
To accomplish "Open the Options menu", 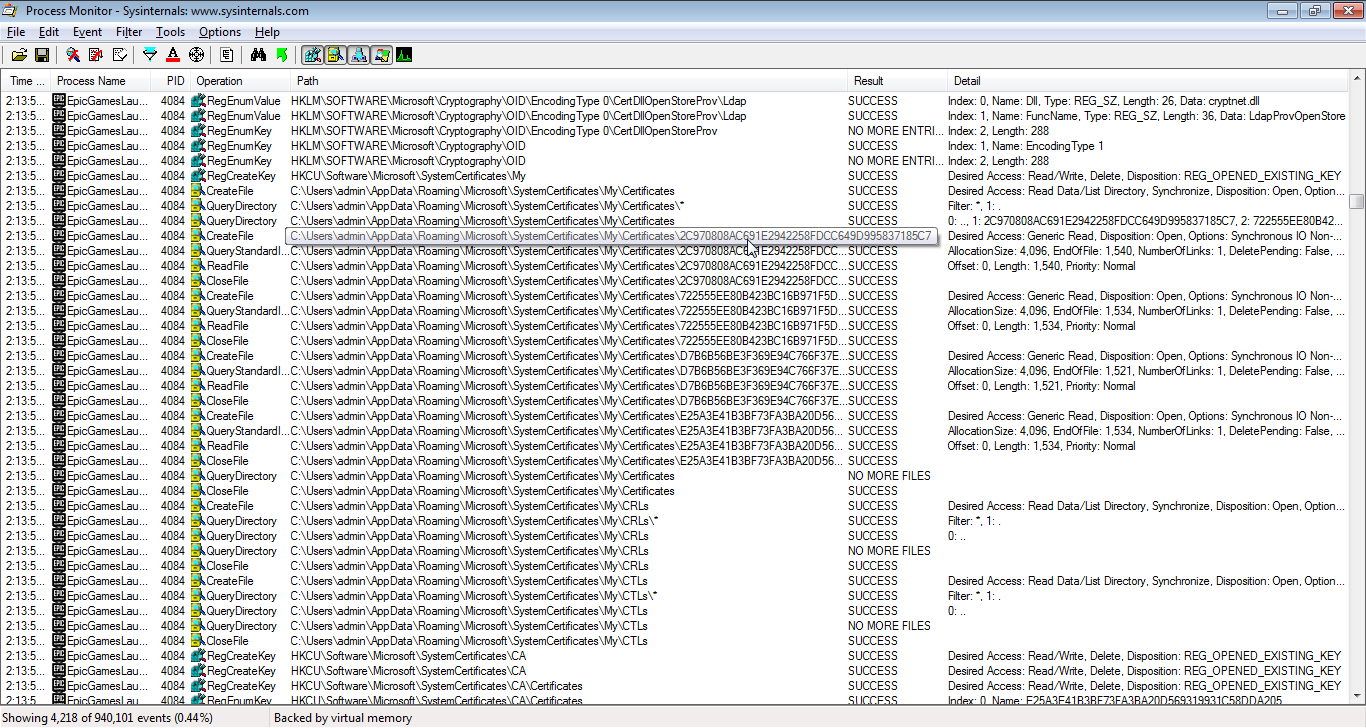I will tap(220, 32).
